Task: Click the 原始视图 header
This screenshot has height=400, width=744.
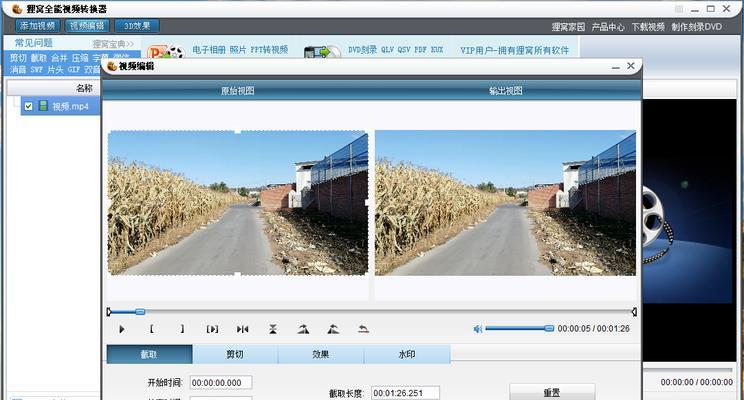Action: click(x=237, y=91)
